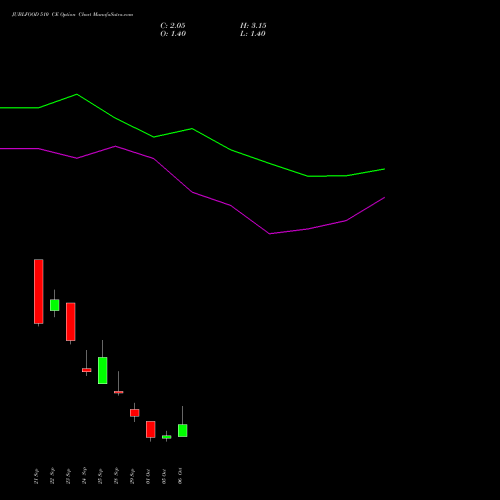Click the open value O: 1.40
This screenshot has height=500, width=500.
(x=173, y=34)
